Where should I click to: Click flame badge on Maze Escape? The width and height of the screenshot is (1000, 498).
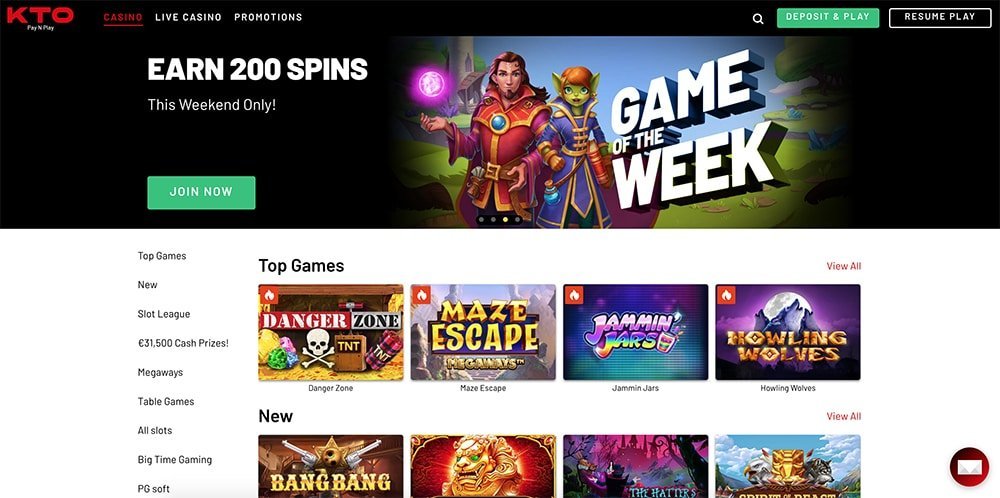pyautogui.click(x=421, y=295)
